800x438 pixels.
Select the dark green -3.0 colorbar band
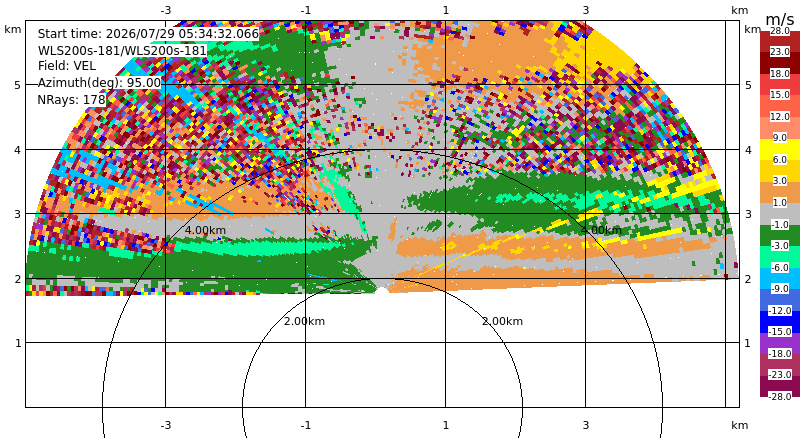(780, 235)
